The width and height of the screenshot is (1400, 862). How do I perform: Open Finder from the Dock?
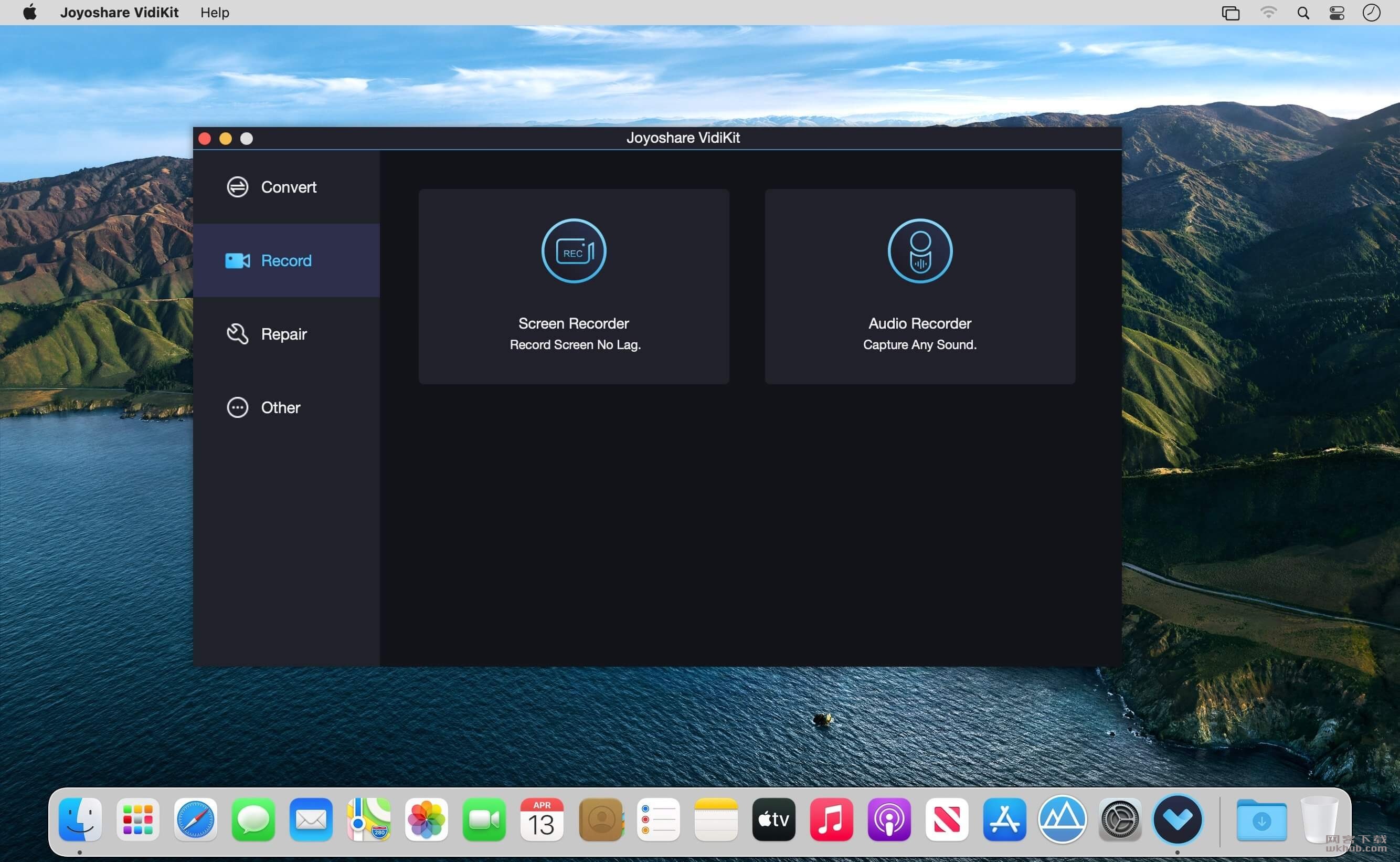[x=80, y=819]
